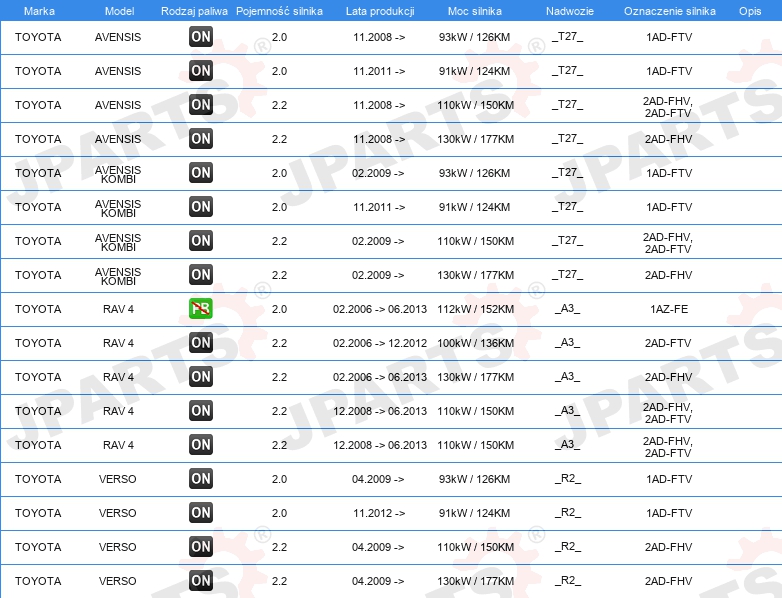Click 2AD-FHV, 2AD-FTV in the AVENSIS KOMBI row
Image resolution: width=782 pixels, height=598 pixels.
[668, 243]
